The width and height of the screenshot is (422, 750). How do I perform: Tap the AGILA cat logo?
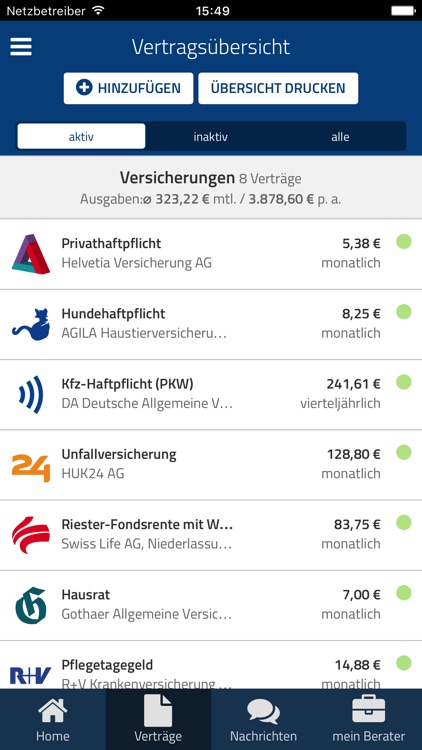click(x=31, y=324)
